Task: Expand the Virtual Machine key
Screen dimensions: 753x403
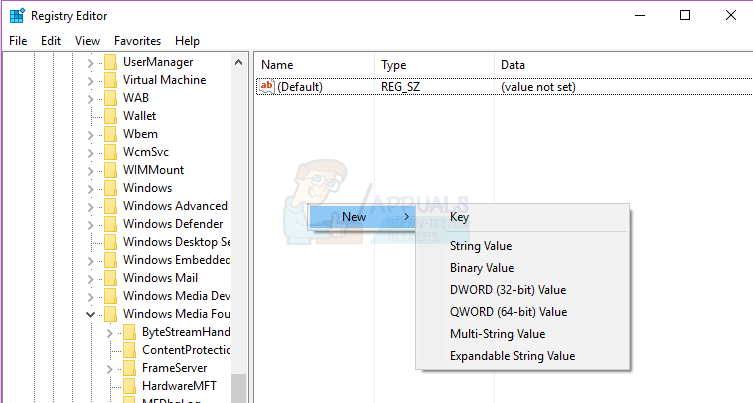Action: click(90, 81)
